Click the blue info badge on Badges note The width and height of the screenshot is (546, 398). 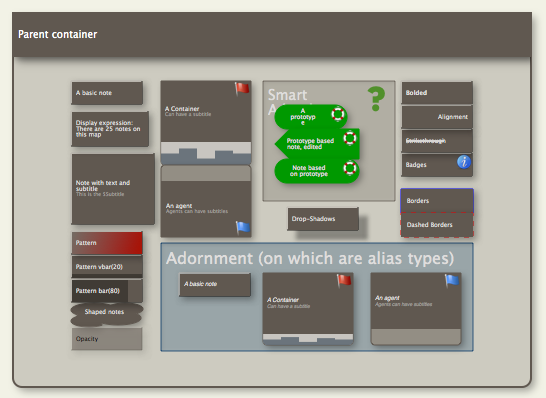coord(464,162)
